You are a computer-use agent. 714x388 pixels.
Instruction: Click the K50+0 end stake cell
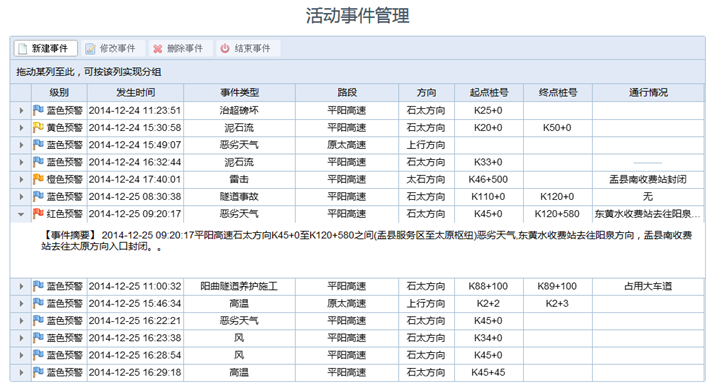[557, 128]
